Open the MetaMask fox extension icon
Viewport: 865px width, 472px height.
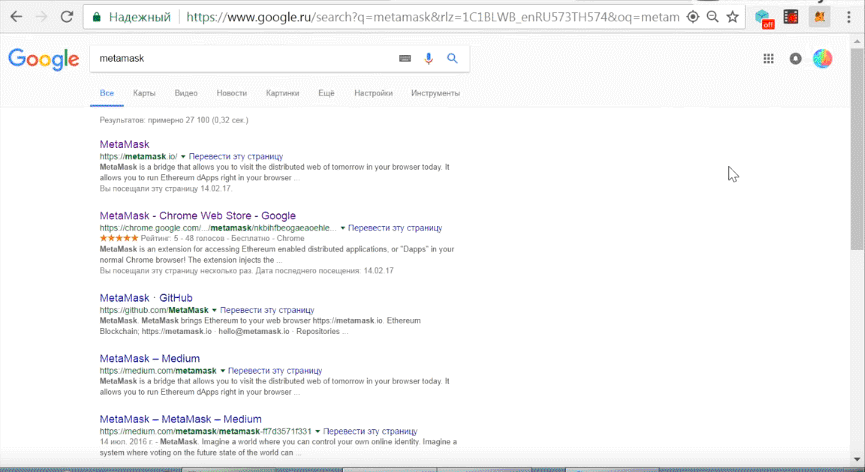(820, 17)
